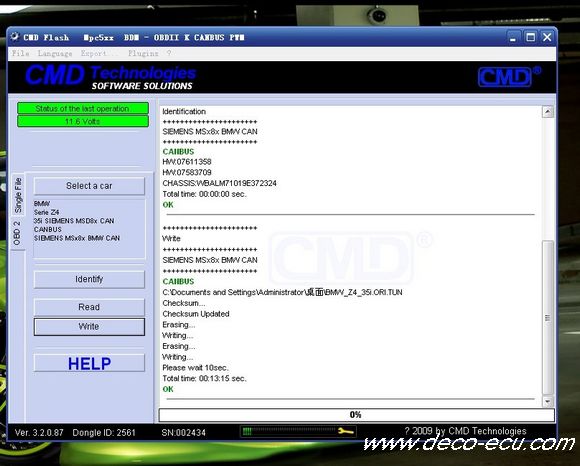The width and height of the screenshot is (580, 466).
Task: Click the 'HW:07611358' log line
Action: (x=187, y=162)
